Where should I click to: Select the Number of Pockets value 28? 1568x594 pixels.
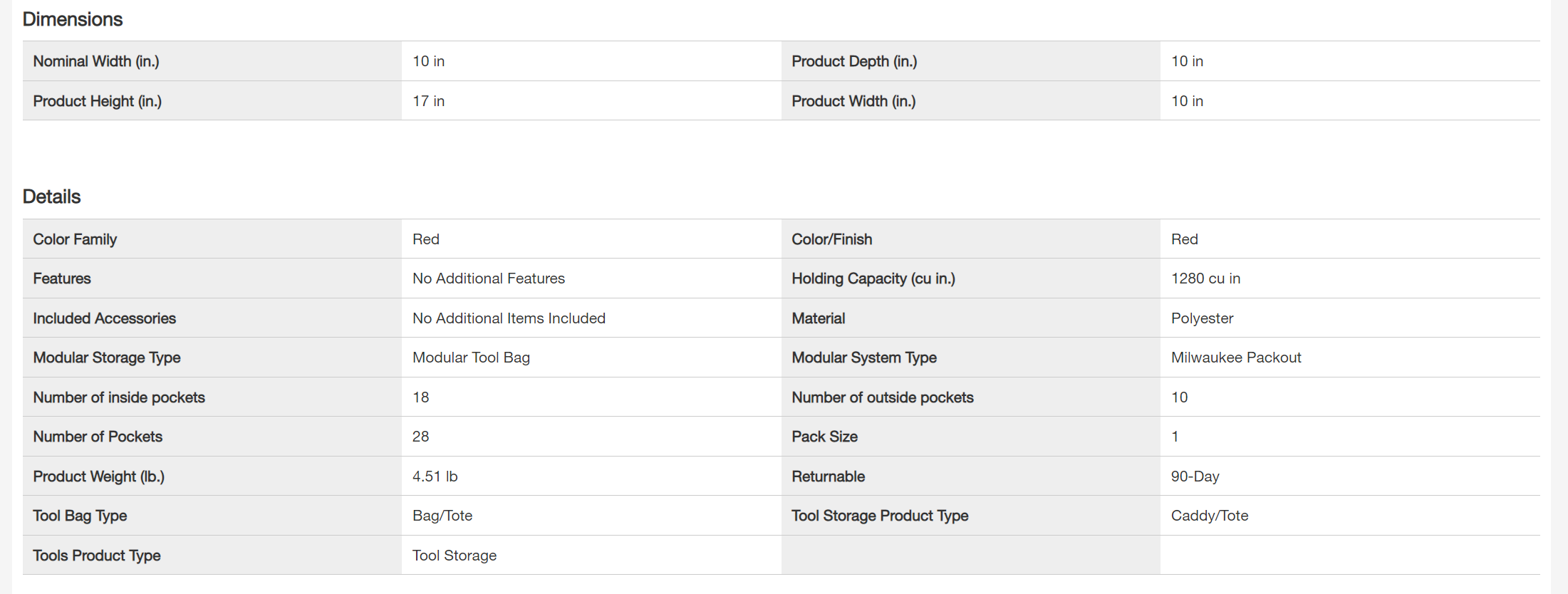[420, 437]
